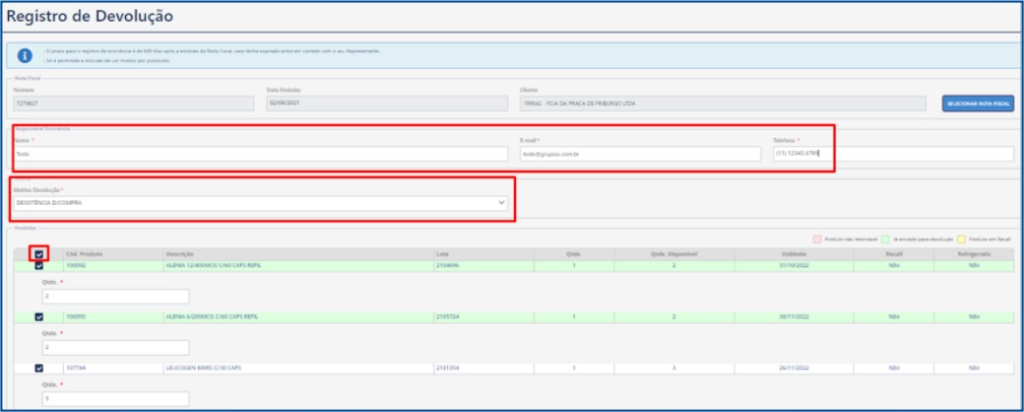Toggle the select-all checkbox in the products header
Image resolution: width=1024 pixels, height=412 pixels.
click(39, 254)
